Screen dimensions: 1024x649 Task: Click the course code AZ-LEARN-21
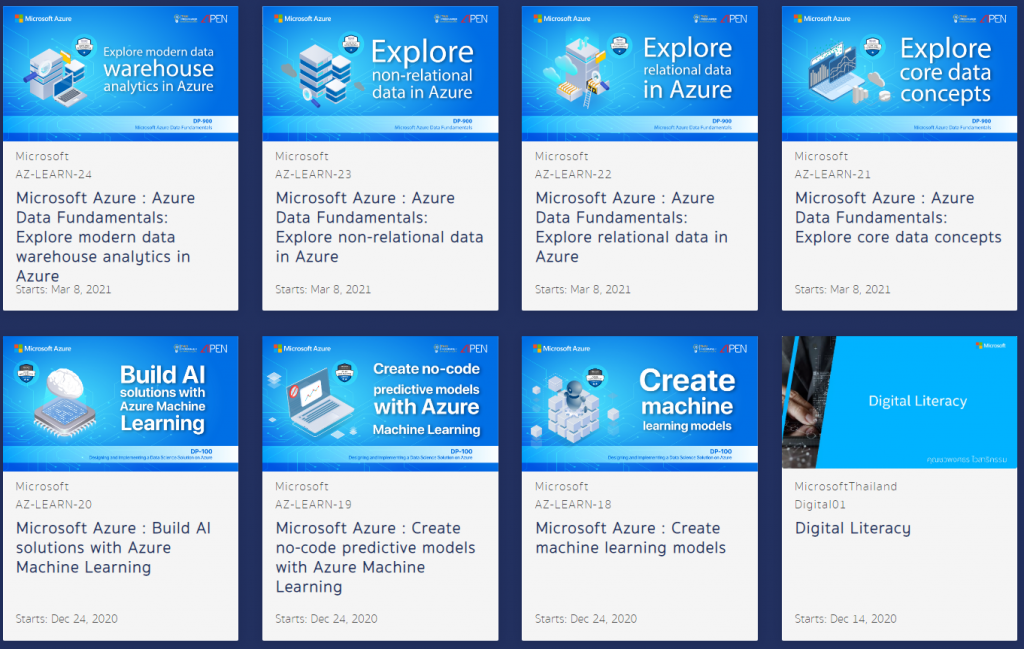pos(833,174)
